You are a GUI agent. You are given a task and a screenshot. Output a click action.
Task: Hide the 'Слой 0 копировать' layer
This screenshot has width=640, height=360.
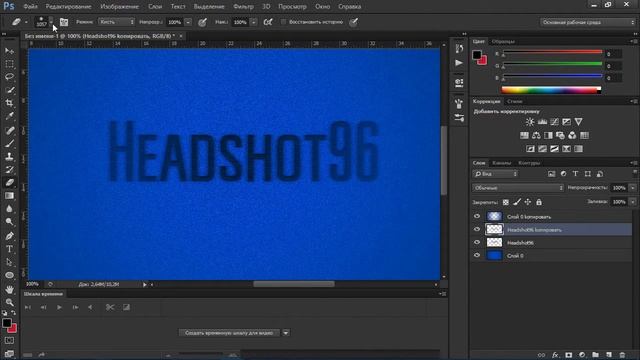point(477,216)
